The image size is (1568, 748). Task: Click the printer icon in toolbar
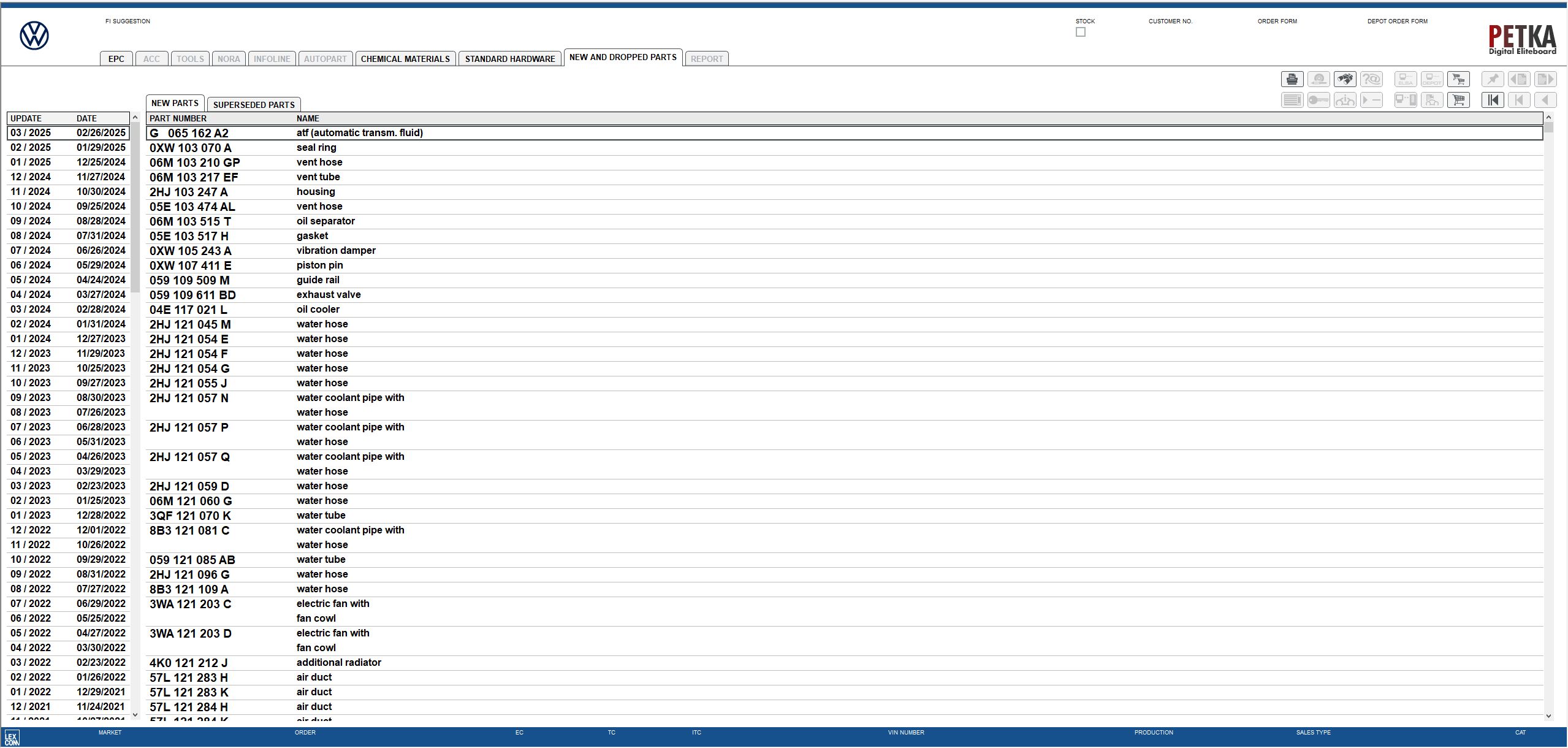(1292, 79)
